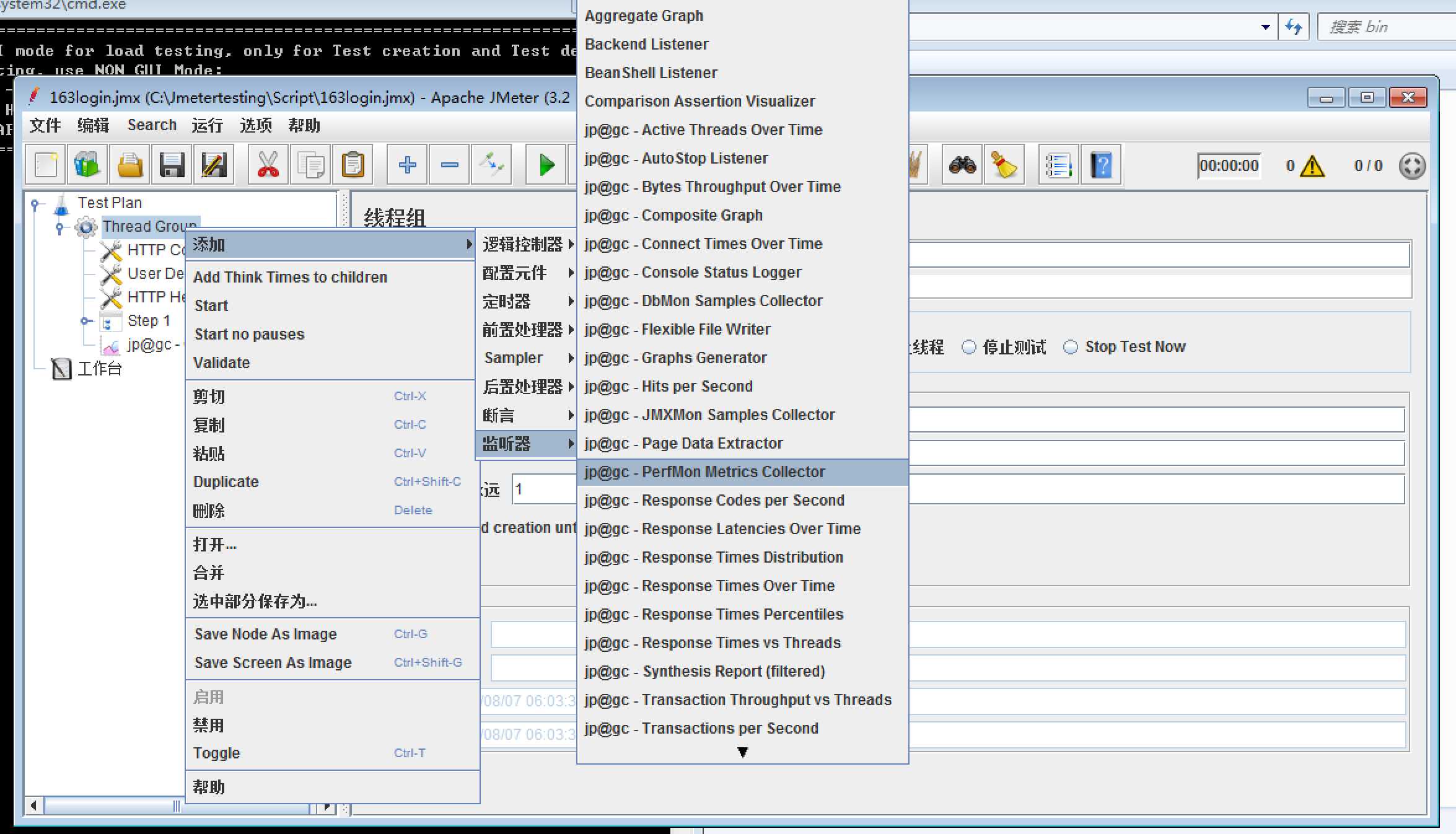Image resolution: width=1456 pixels, height=834 pixels.
Task: Open the Function Helper list icon
Action: coord(1058,165)
